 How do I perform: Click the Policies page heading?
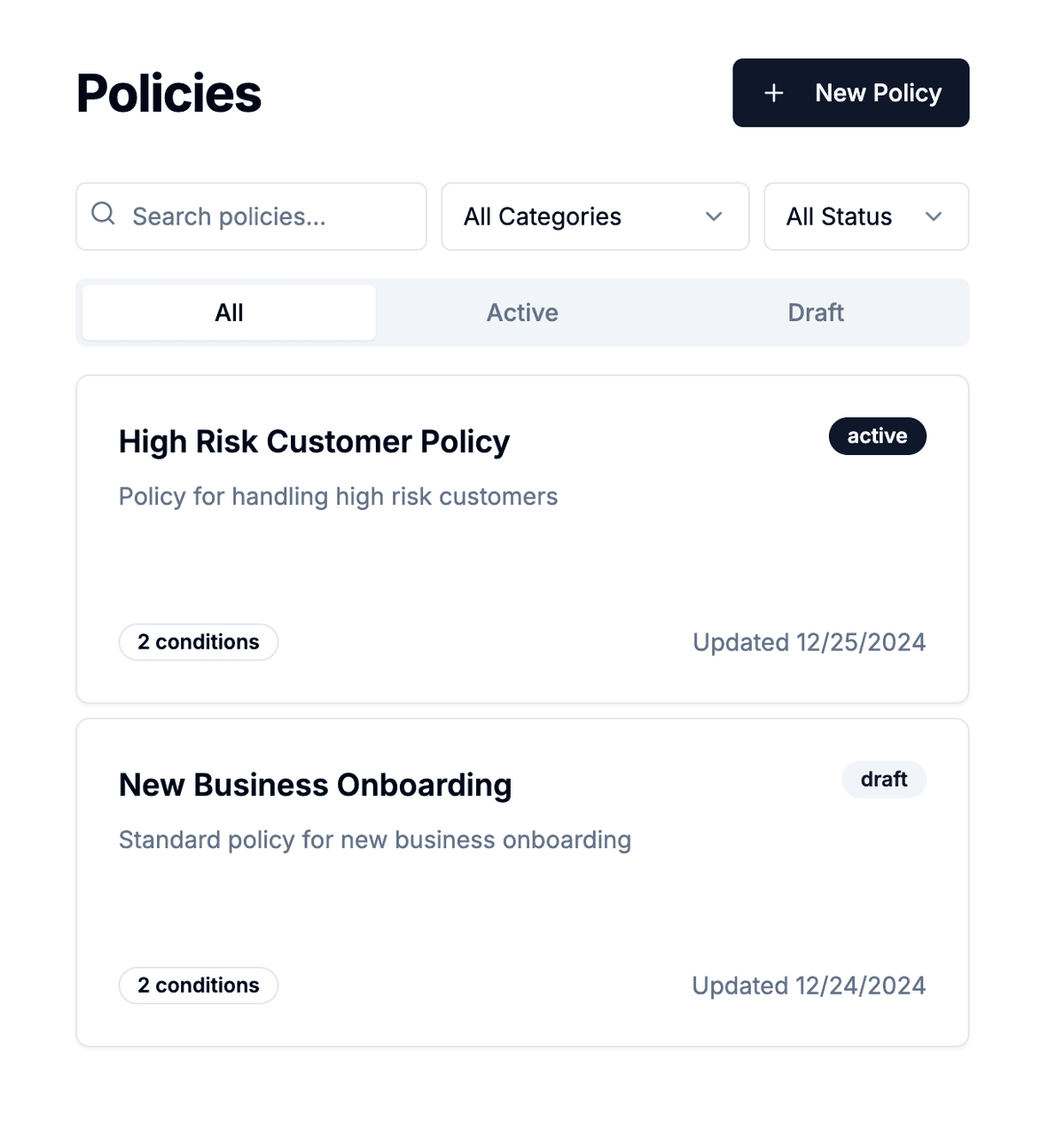(168, 92)
